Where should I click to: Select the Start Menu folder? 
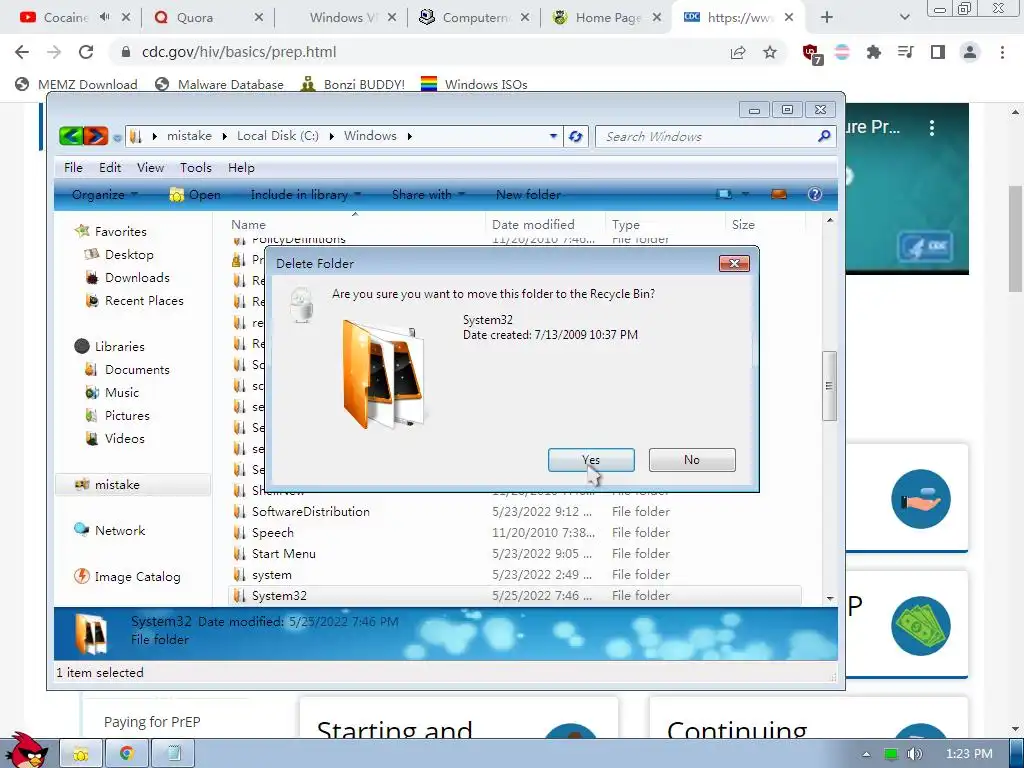(x=283, y=554)
